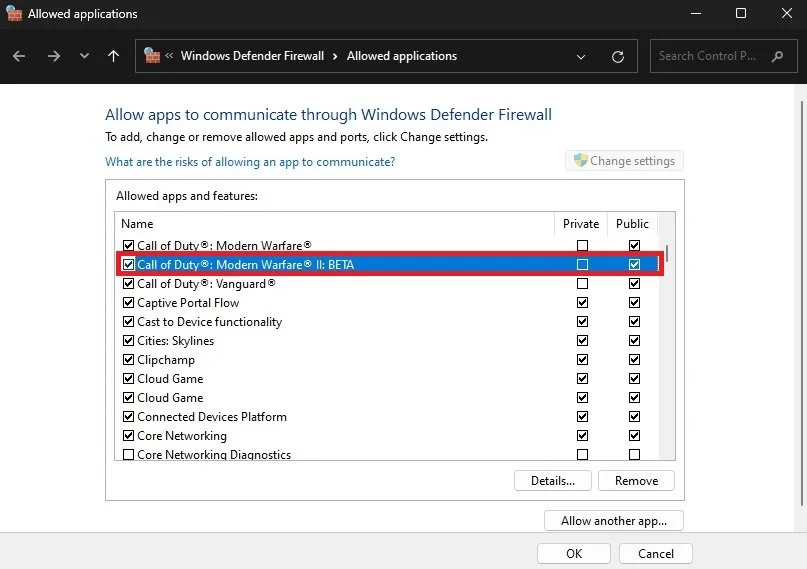This screenshot has width=807, height=569.
Task: Show hidden breadcrumb levels via double chevron
Action: (x=169, y=55)
